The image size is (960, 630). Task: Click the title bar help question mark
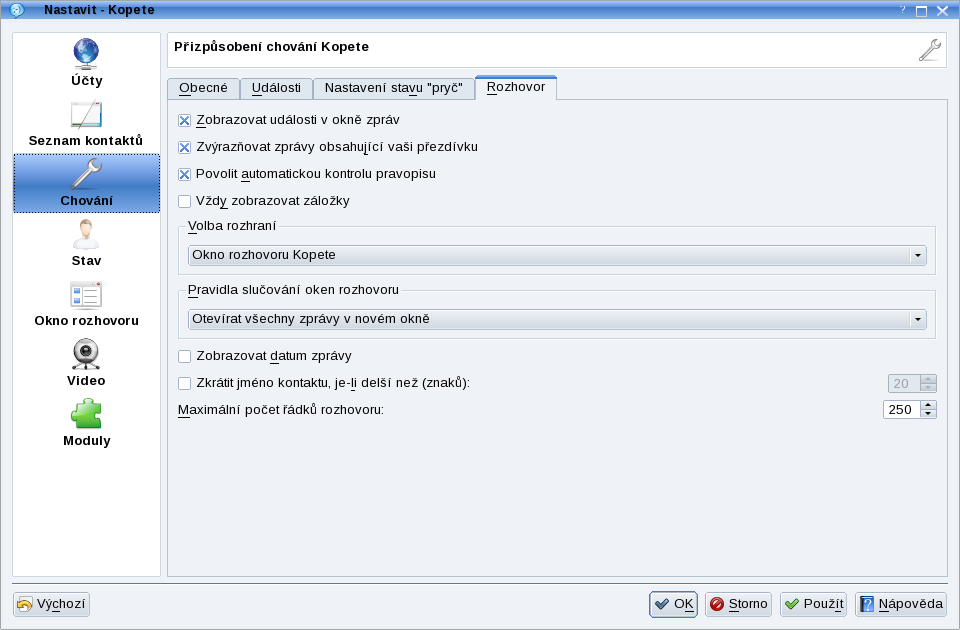tap(902, 10)
